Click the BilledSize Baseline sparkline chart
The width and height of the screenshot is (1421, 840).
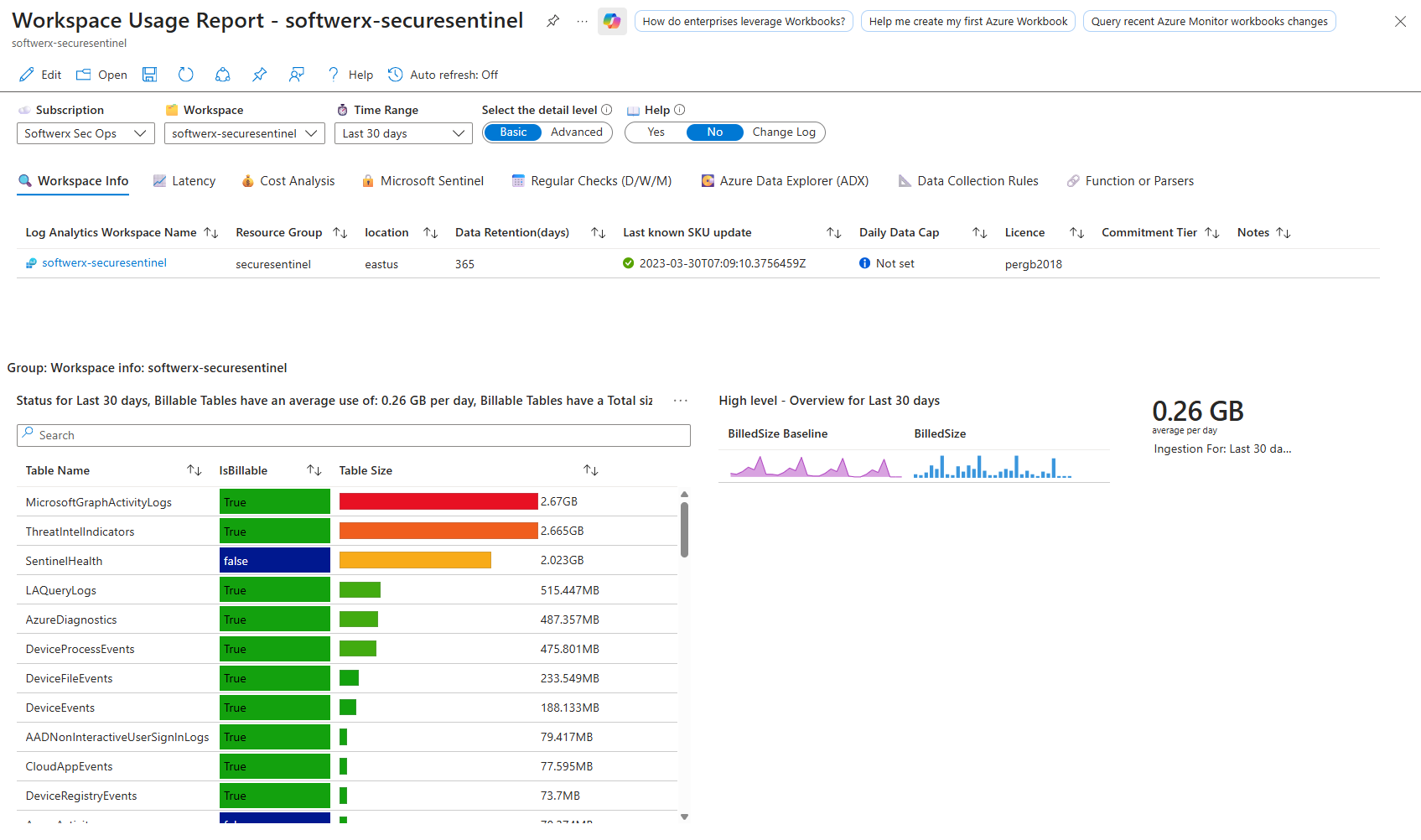[814, 466]
